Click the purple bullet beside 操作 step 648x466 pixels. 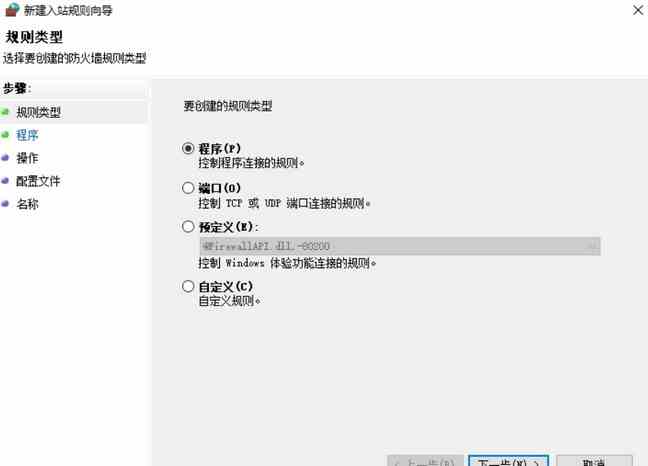[5, 158]
